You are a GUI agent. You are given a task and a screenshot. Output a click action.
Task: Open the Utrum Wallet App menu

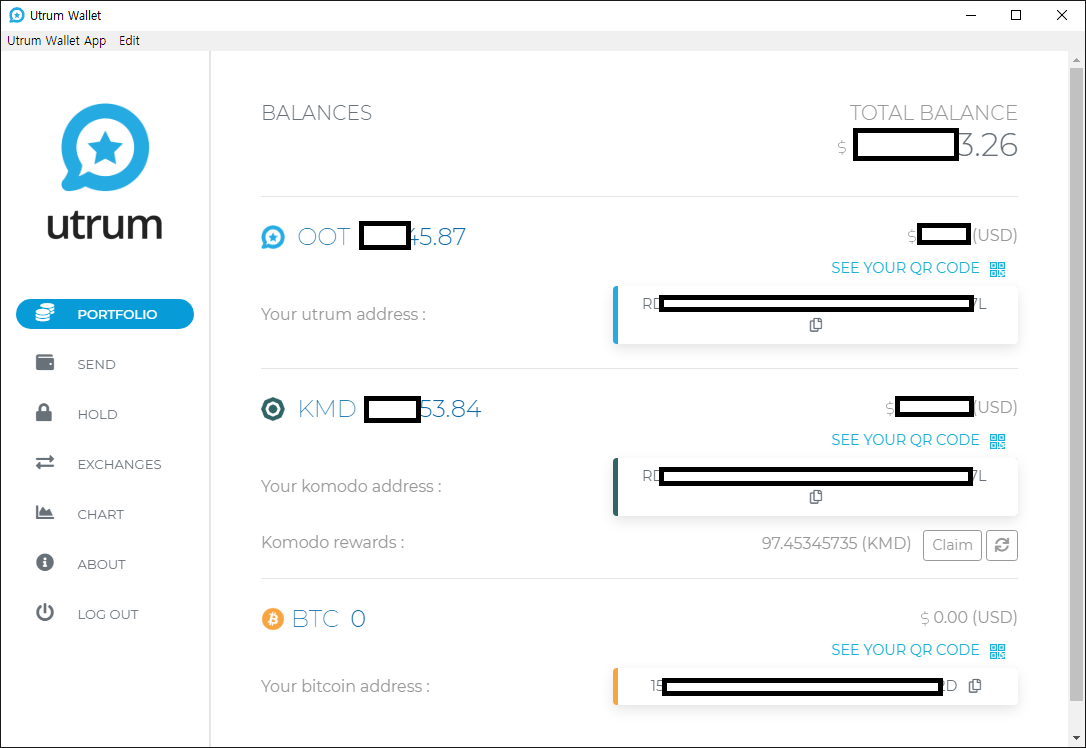tap(57, 40)
